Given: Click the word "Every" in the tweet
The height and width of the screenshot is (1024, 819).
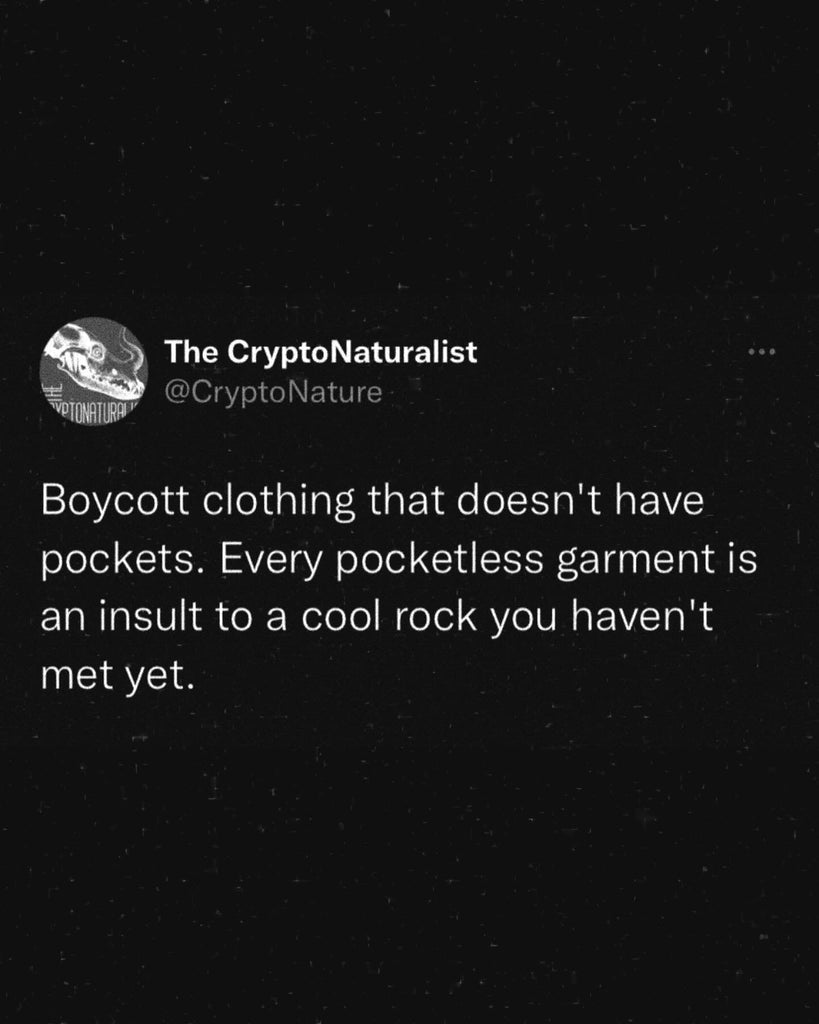Looking at the screenshot, I should (x=272, y=560).
